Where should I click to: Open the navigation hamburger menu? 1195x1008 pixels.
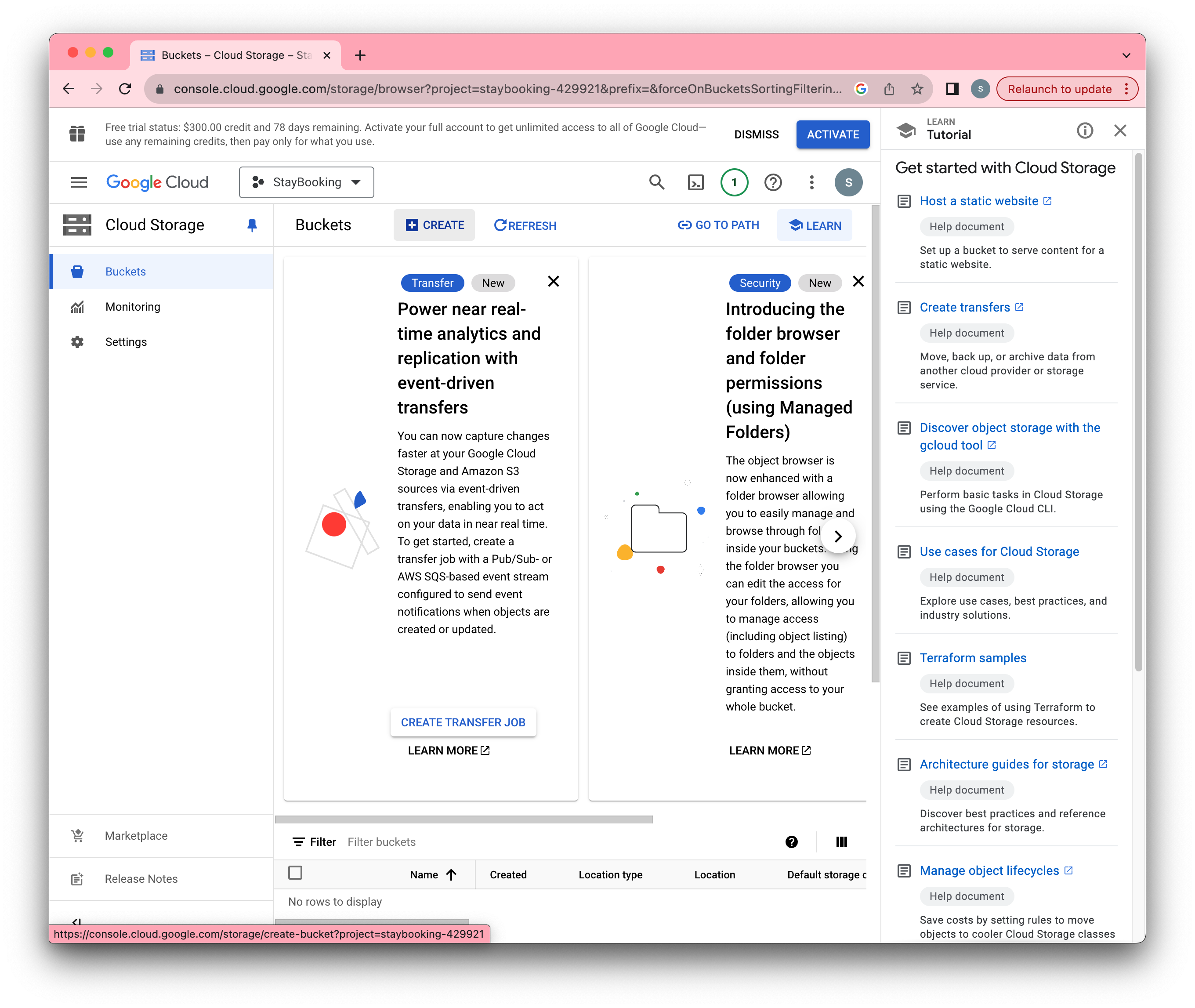click(x=80, y=182)
